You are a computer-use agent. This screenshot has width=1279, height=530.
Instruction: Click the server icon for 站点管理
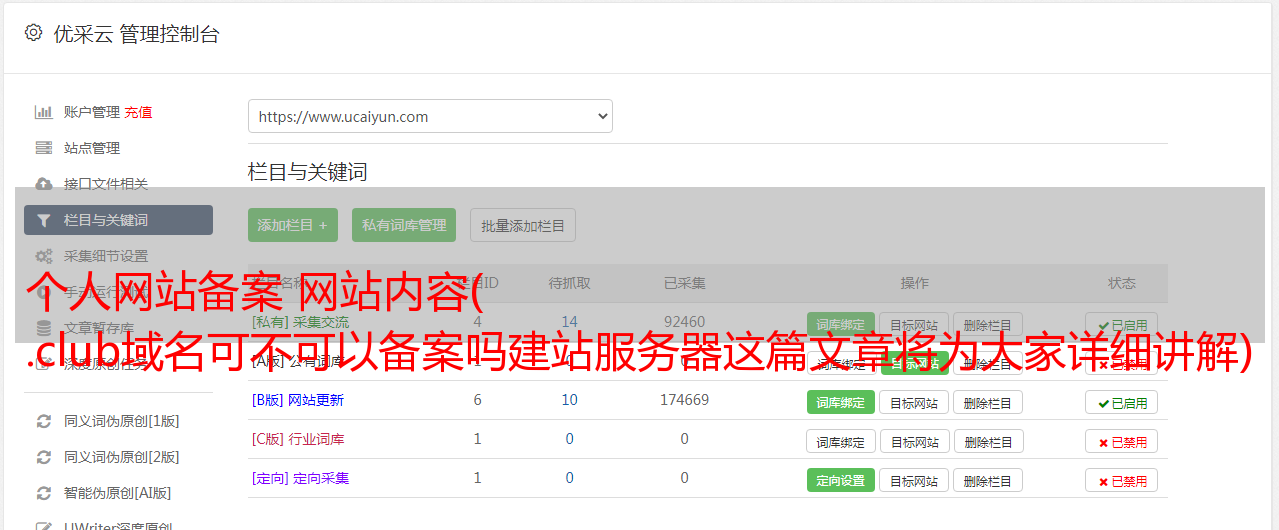coord(44,148)
